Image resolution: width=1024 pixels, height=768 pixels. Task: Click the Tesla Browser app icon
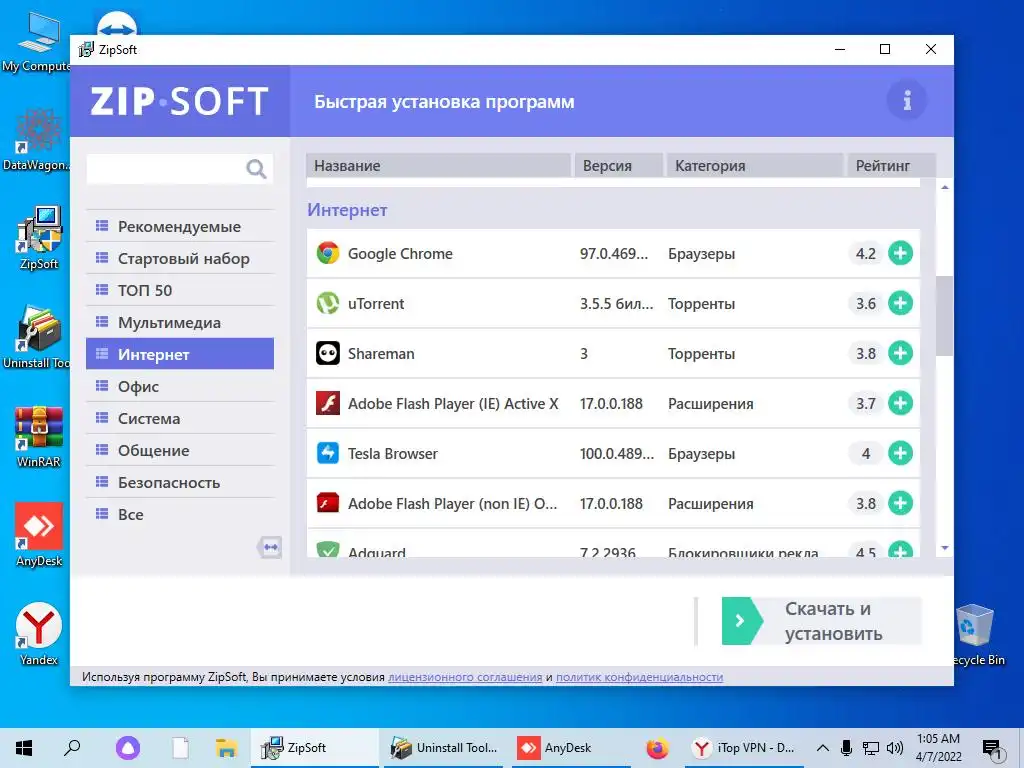click(x=328, y=453)
